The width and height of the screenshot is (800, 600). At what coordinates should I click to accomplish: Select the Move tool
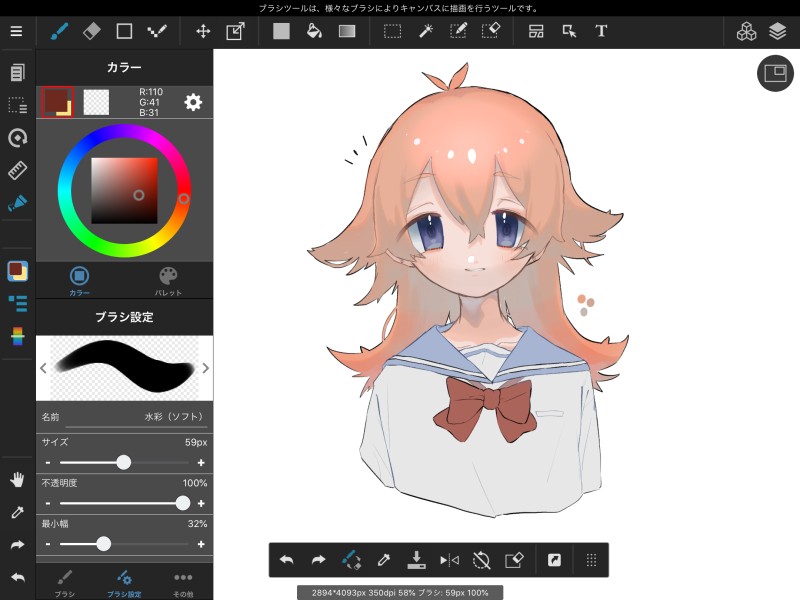(203, 31)
